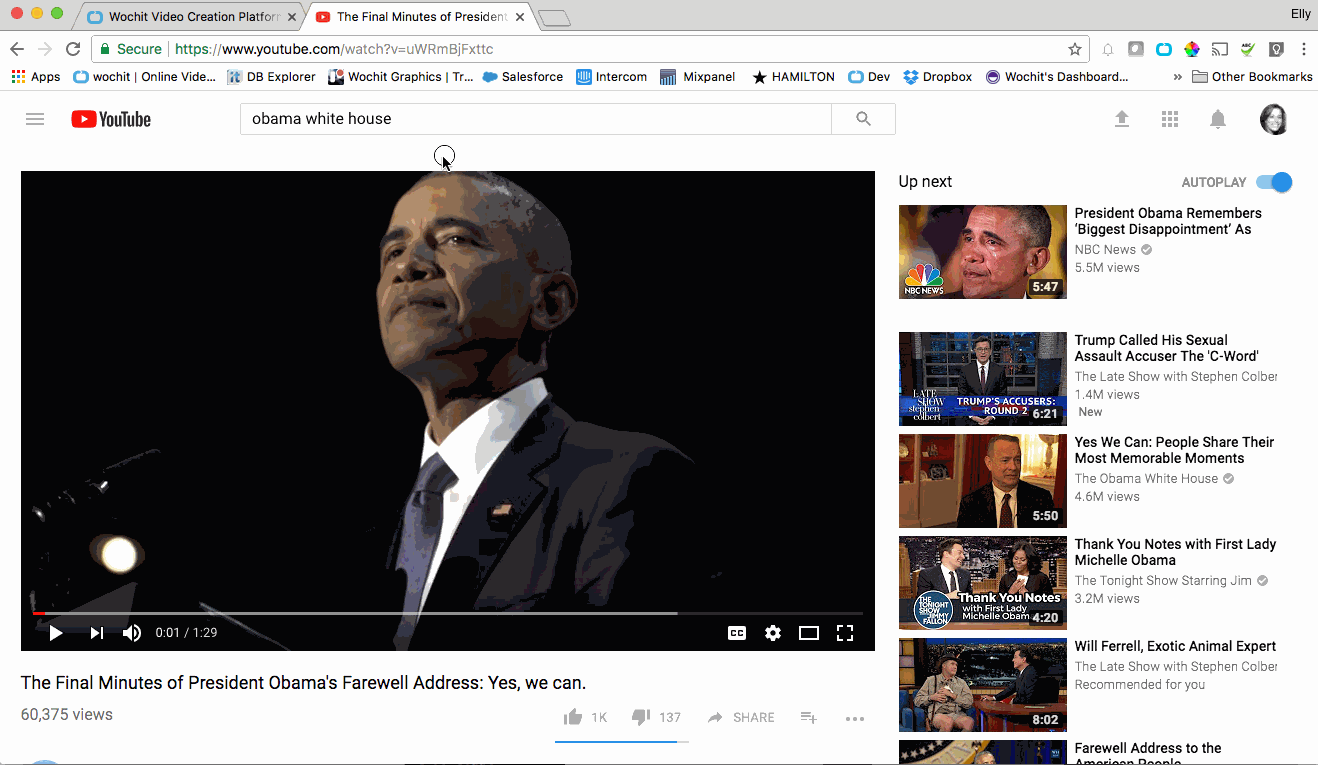Switch to theater mode
The height and width of the screenshot is (765, 1318).
coord(809,632)
